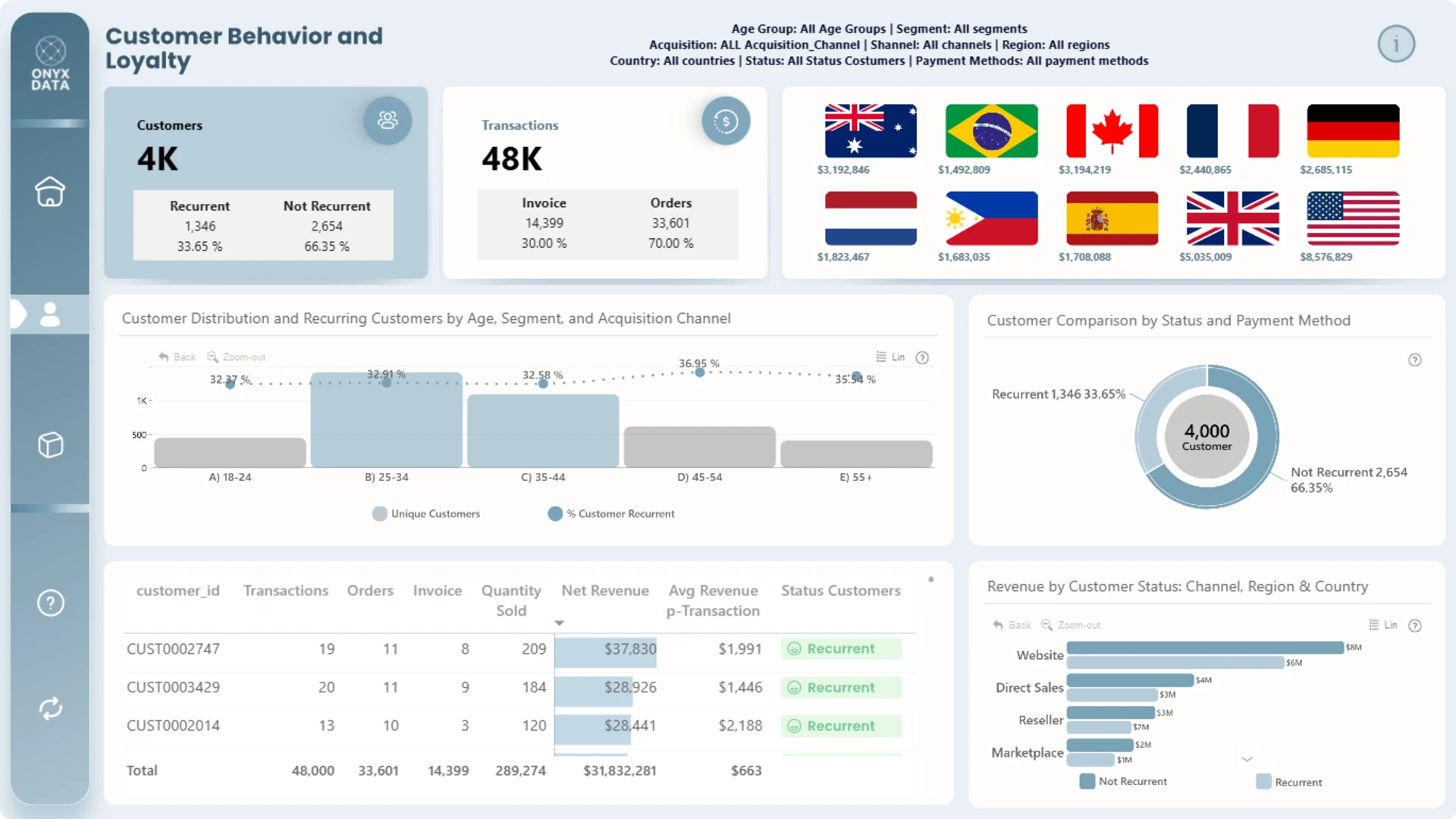Image resolution: width=1456 pixels, height=819 pixels.
Task: Open the info icon at top right
Action: point(1396,44)
